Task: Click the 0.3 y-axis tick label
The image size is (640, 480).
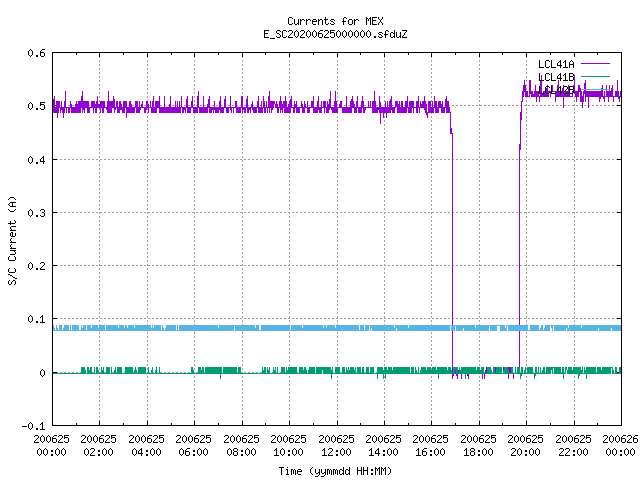Action: 36,213
